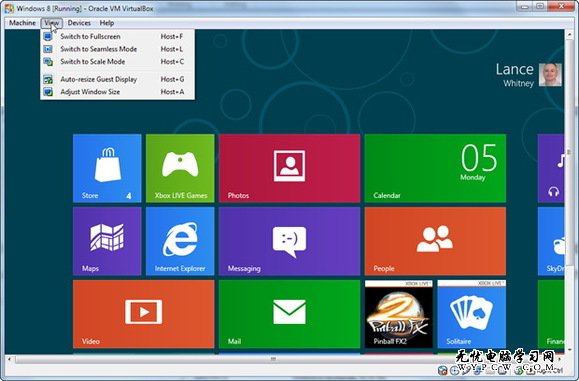
Task: Open the Calendar tile showing Monday 05
Action: point(435,168)
